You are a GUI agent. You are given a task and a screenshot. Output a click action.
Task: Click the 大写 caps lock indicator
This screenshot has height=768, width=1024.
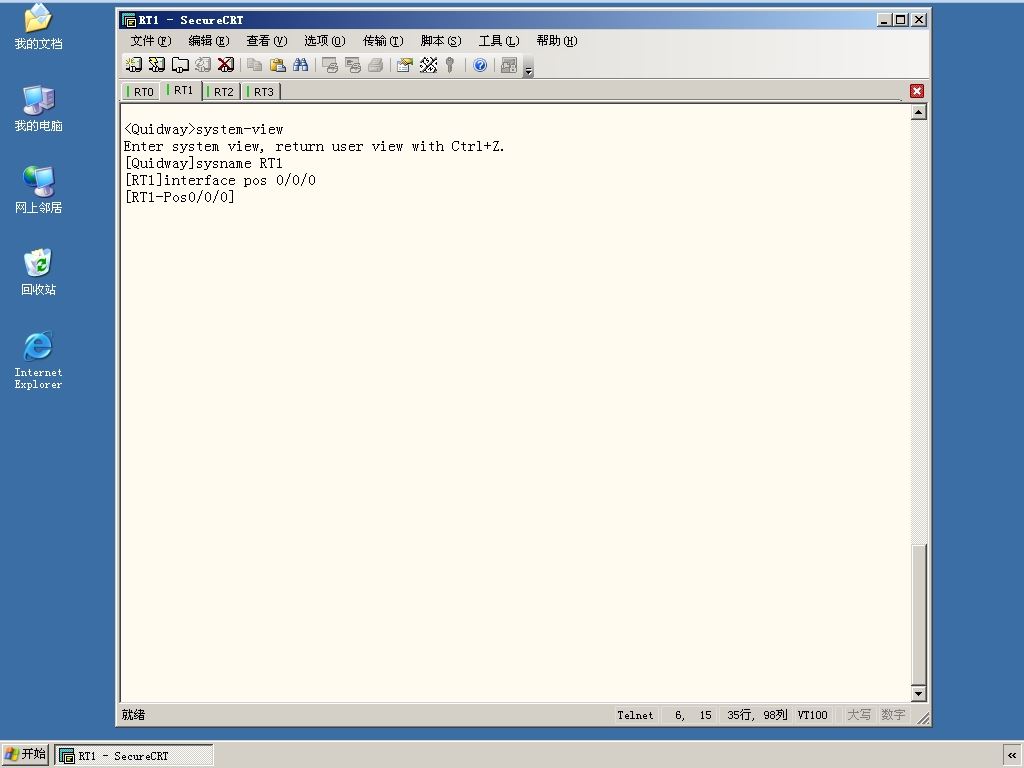coord(859,715)
